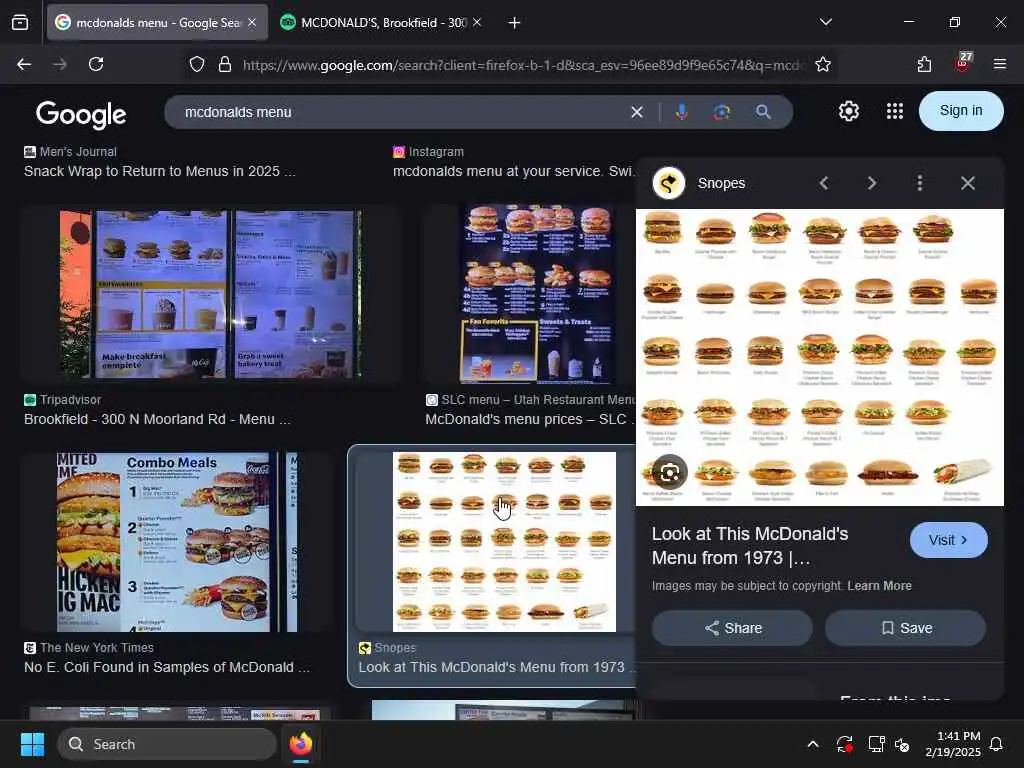Viewport: 1024px width, 768px height.
Task: Search by image with Google Lens
Action: pos(722,112)
